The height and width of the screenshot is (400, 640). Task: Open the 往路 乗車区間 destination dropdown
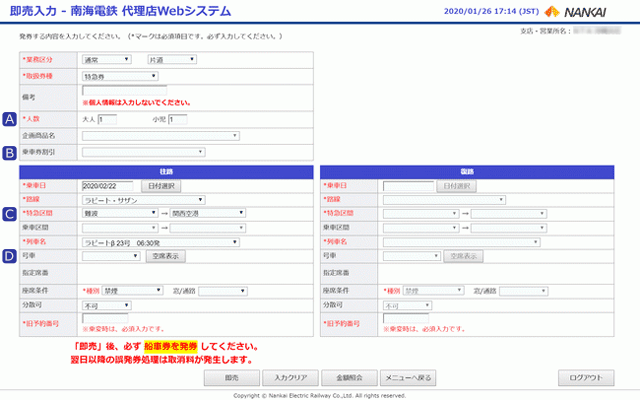click(208, 228)
